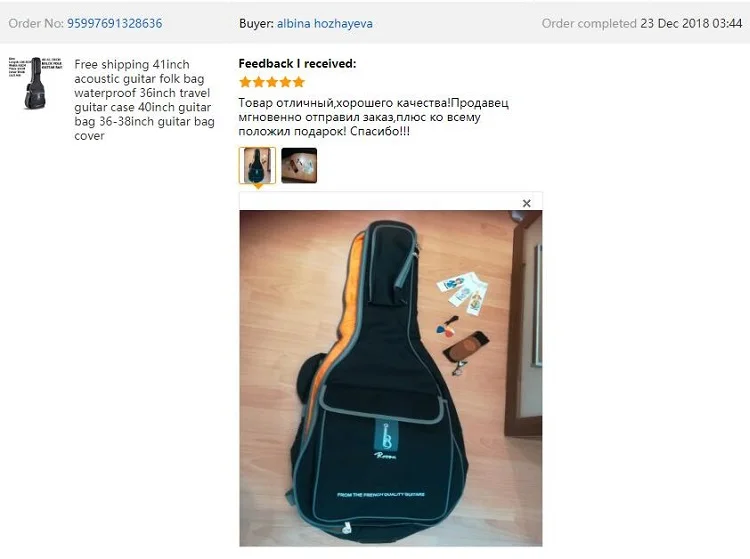This screenshot has height=559, width=750.
Task: Open order number 95997691328636 link
Action: [x=114, y=23]
